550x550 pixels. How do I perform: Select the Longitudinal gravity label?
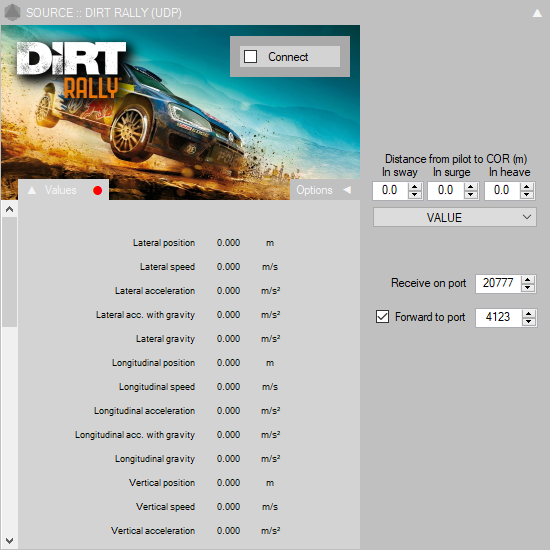[155, 459]
